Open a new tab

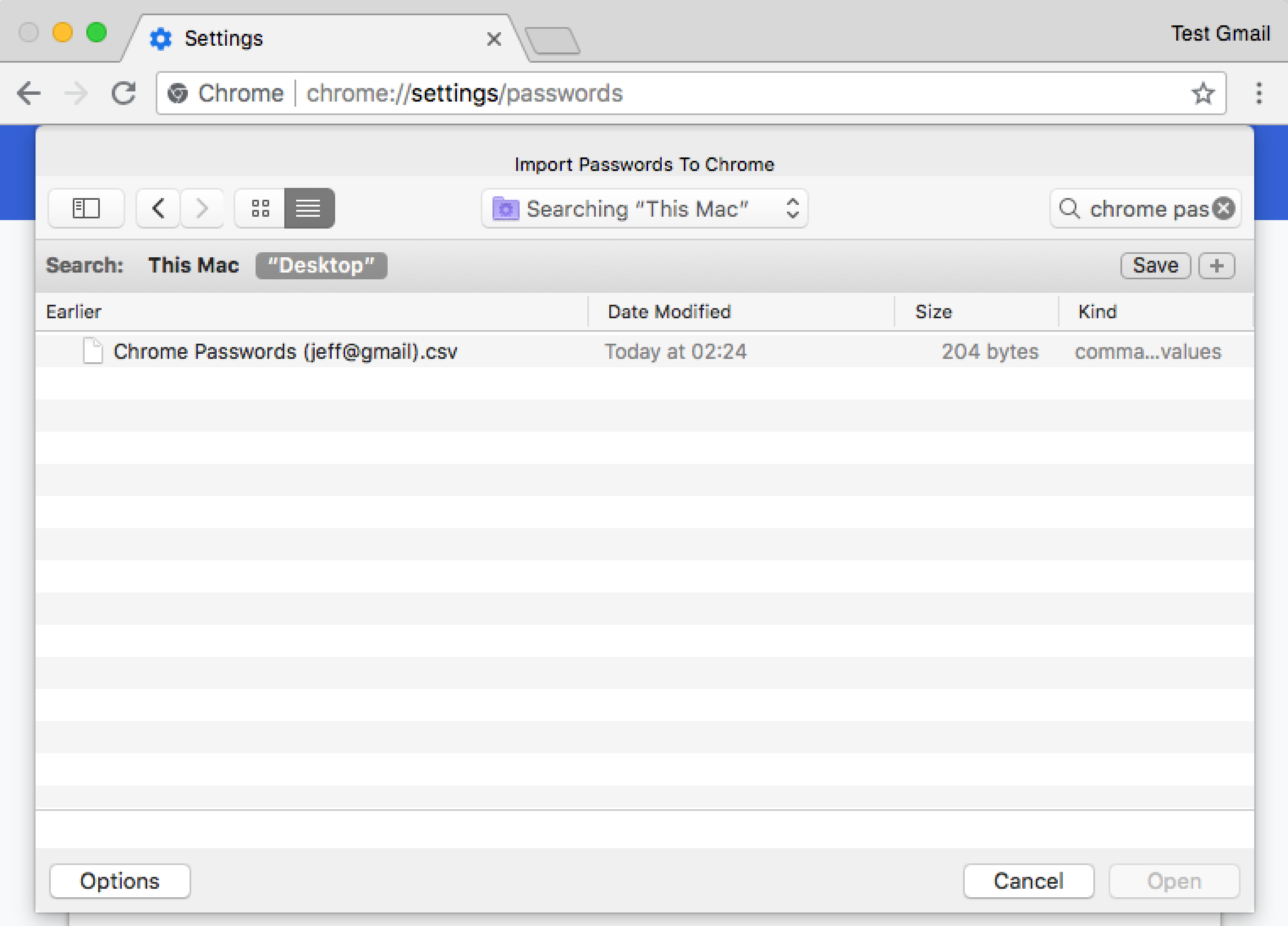(x=552, y=40)
